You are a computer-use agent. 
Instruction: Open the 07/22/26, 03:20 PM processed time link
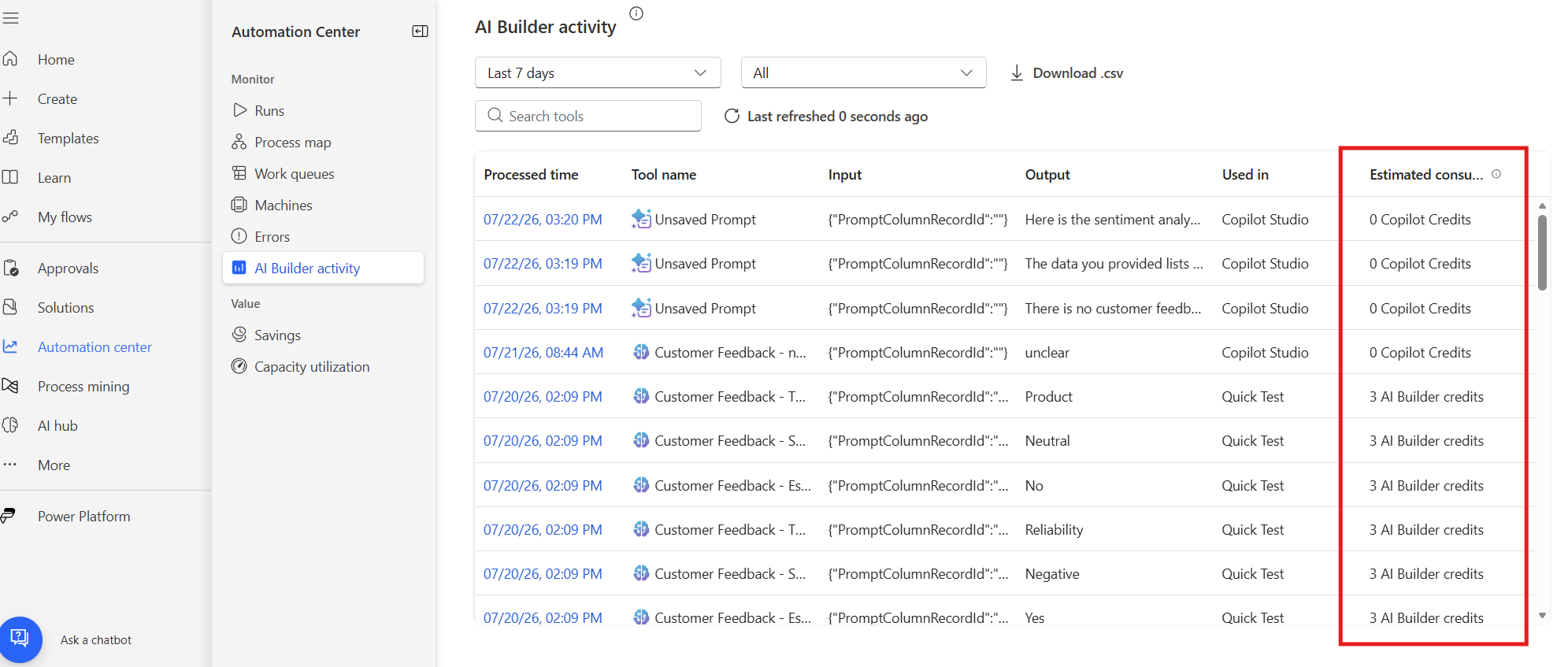(543, 219)
